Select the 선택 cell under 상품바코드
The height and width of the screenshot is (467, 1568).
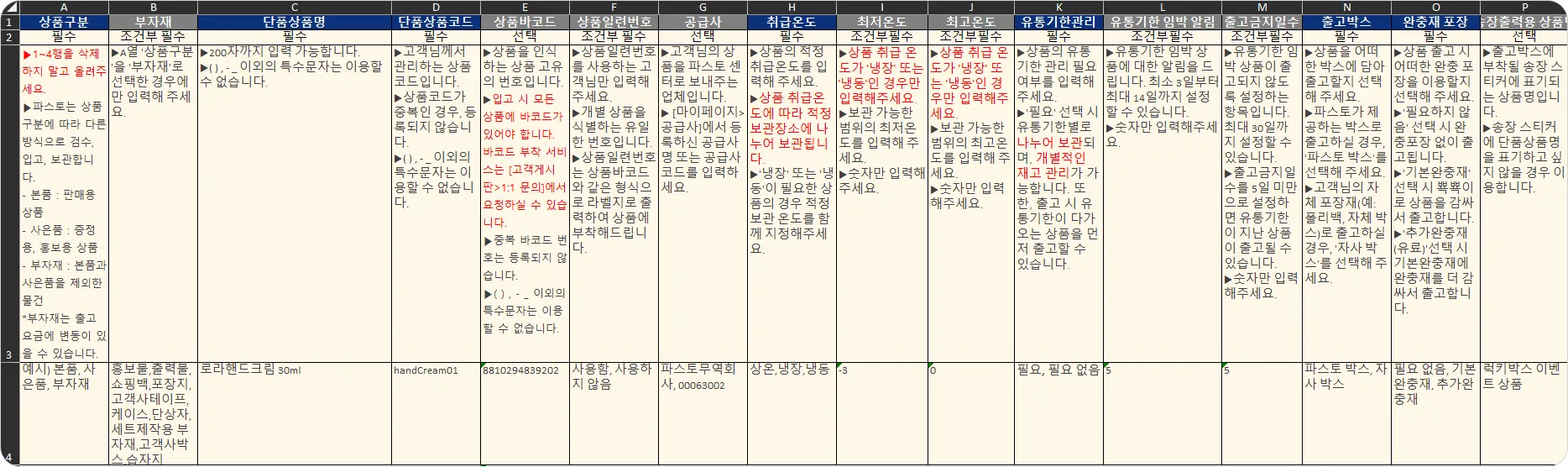[525, 37]
